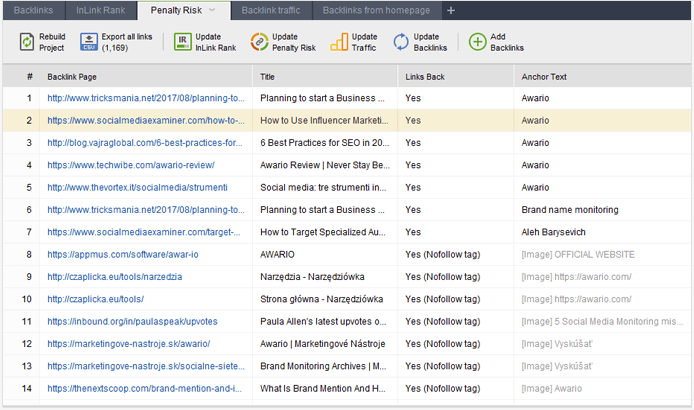Sort by the Anchor Text column header
This screenshot has height=410, width=694.
544,77
